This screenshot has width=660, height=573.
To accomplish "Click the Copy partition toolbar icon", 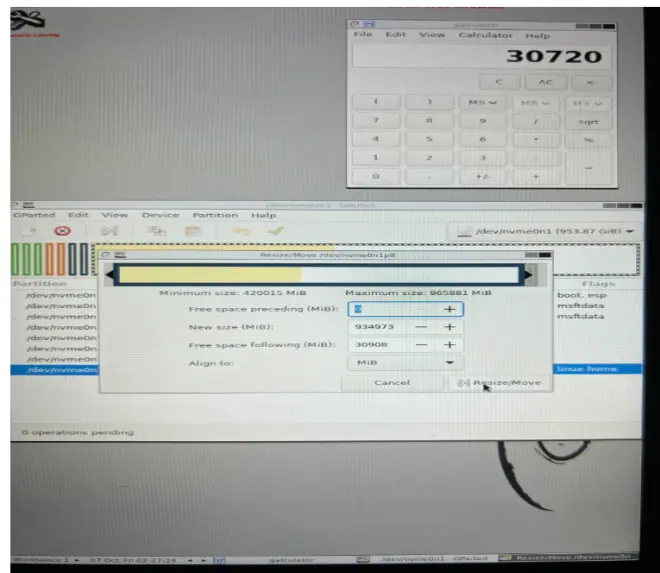I will [157, 231].
